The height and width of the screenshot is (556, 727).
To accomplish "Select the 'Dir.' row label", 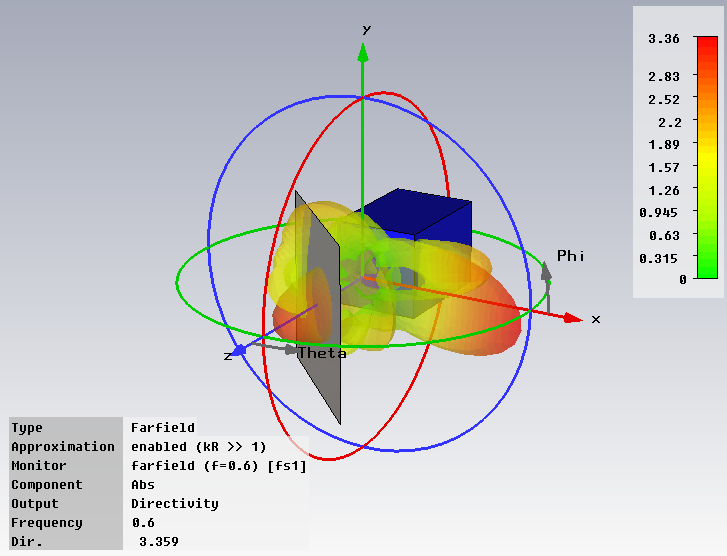I will (x=26, y=542).
